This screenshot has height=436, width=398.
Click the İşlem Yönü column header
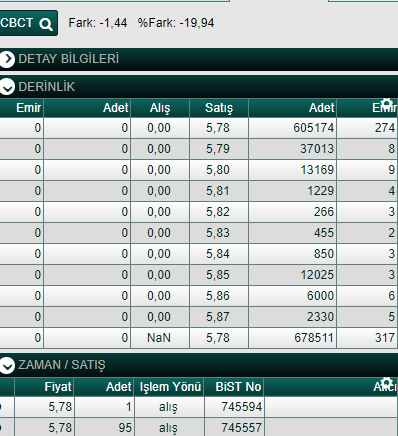(x=170, y=387)
